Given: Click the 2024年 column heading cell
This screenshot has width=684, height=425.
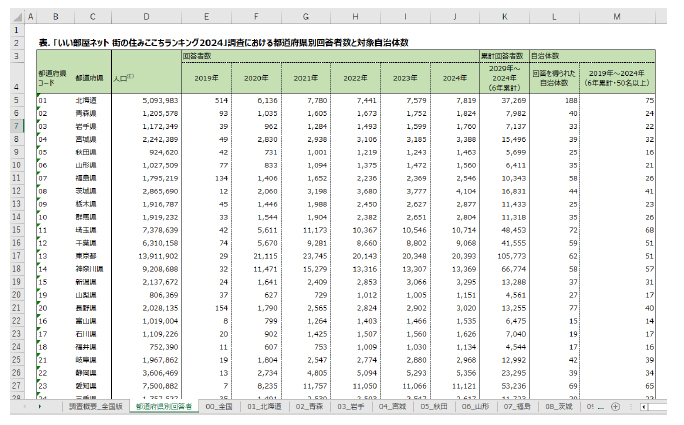Looking at the screenshot, I should pyautogui.click(x=456, y=77).
